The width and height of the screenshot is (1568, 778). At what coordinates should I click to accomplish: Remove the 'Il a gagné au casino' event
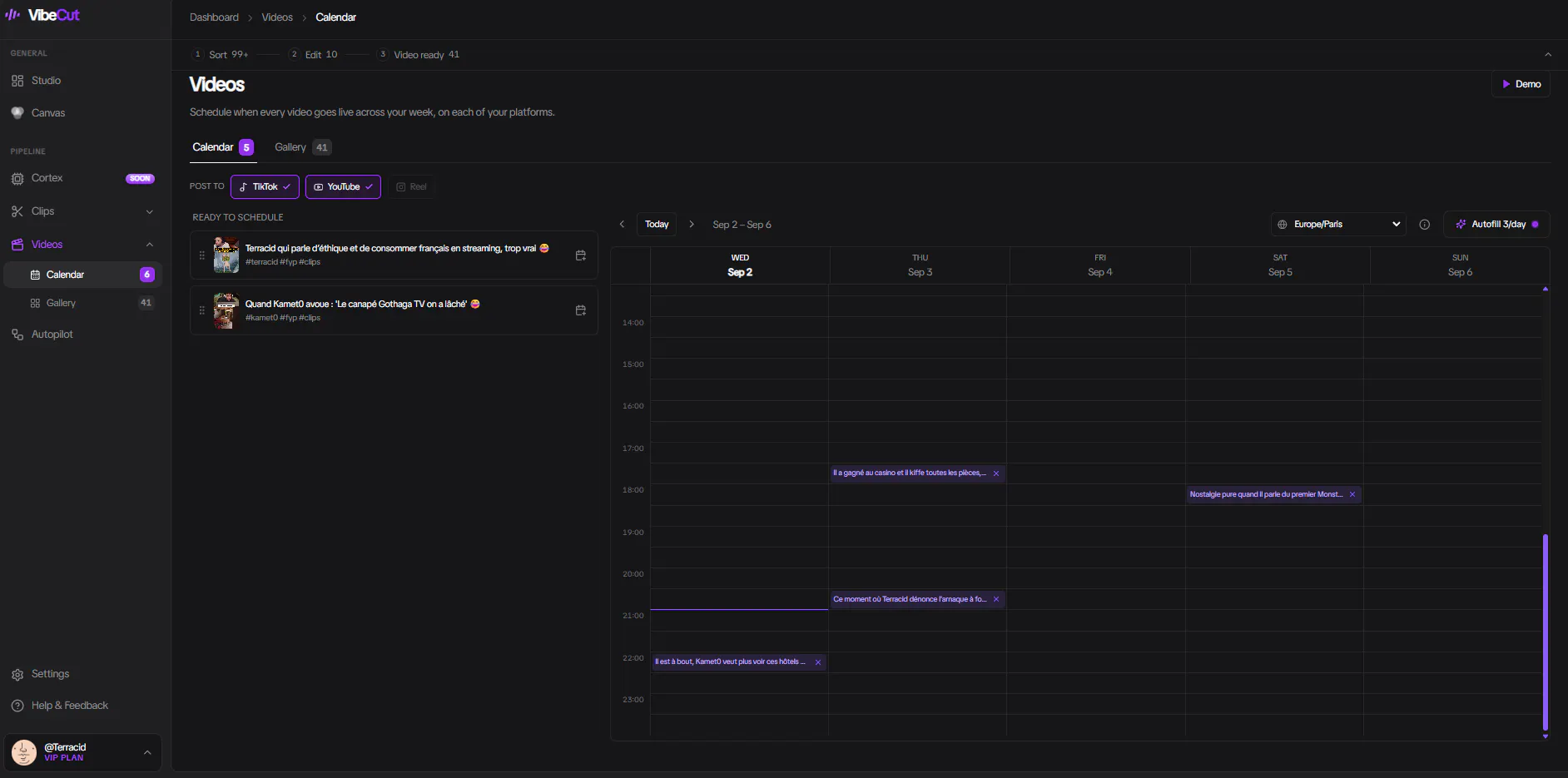pyautogui.click(x=996, y=473)
